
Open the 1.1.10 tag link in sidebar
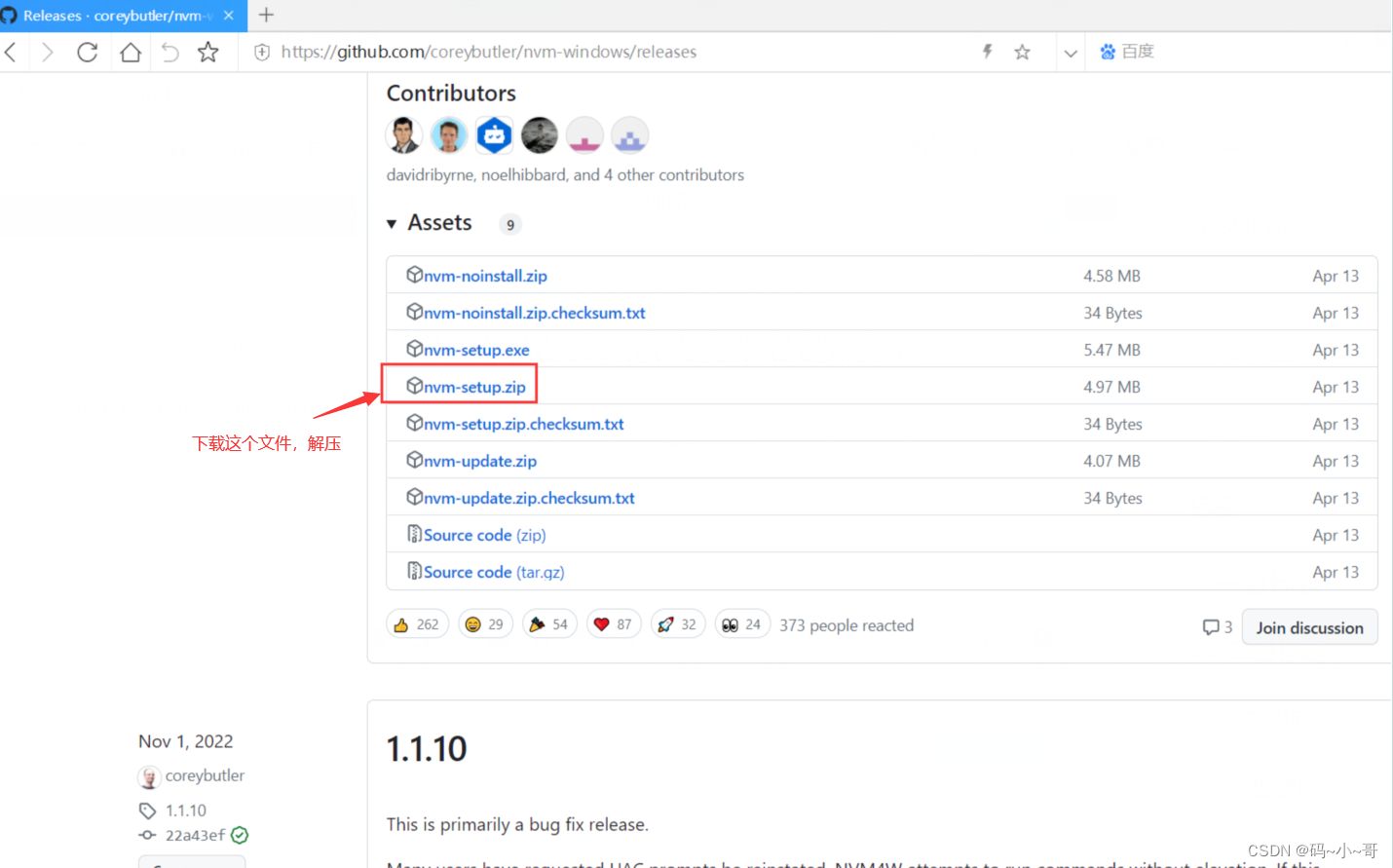coord(186,811)
